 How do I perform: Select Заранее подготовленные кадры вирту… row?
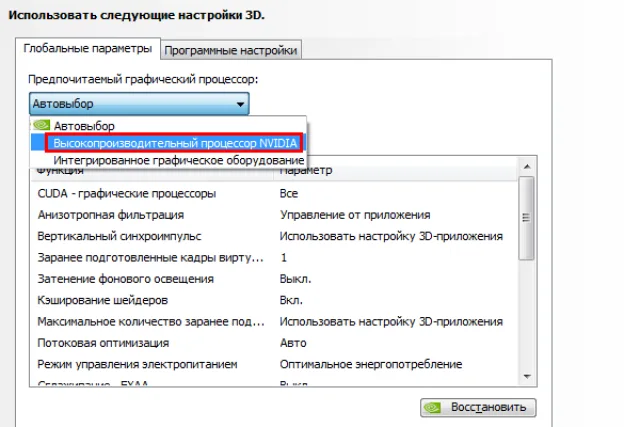tap(273, 258)
